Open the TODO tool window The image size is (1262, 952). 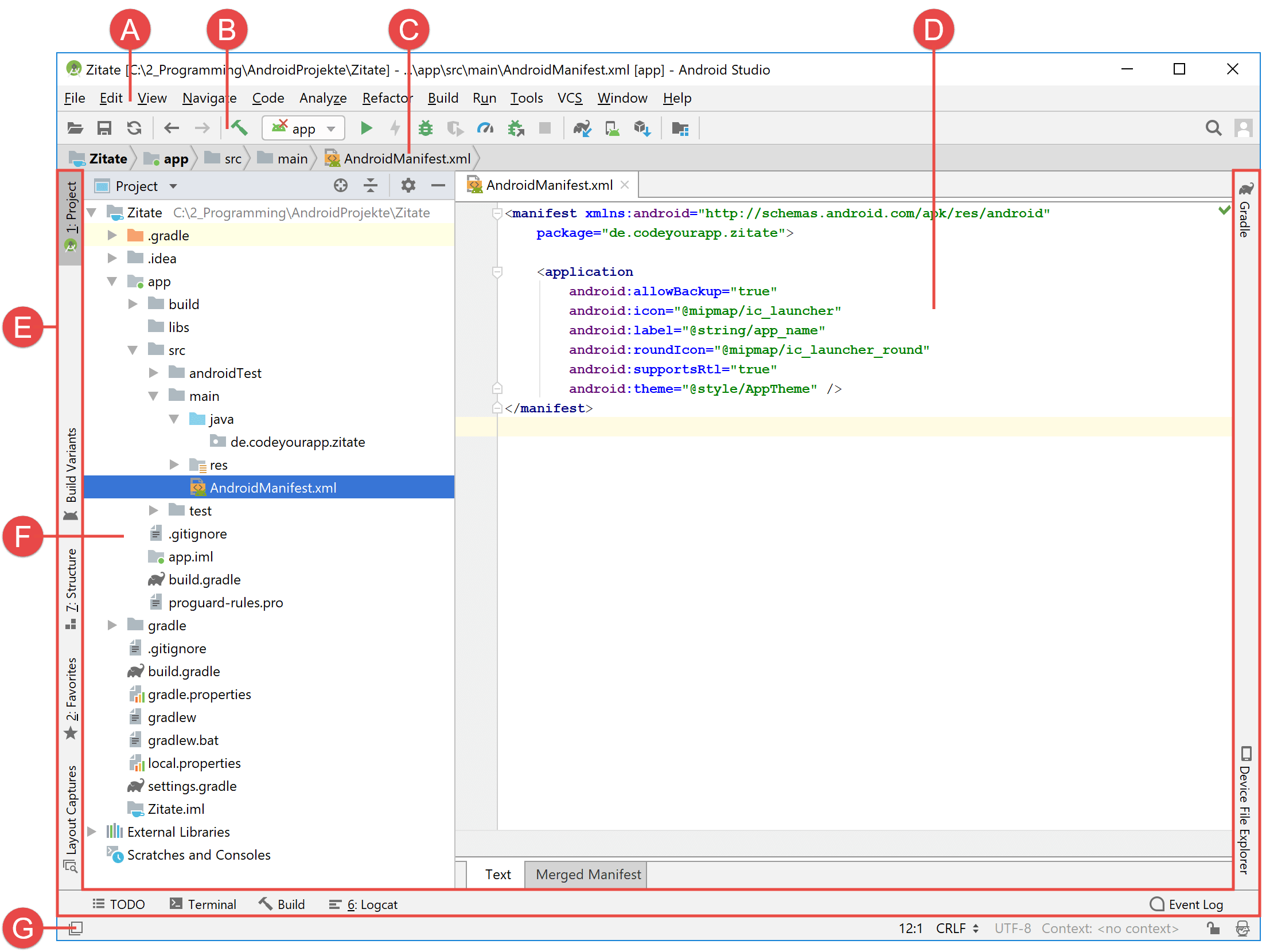point(119,904)
